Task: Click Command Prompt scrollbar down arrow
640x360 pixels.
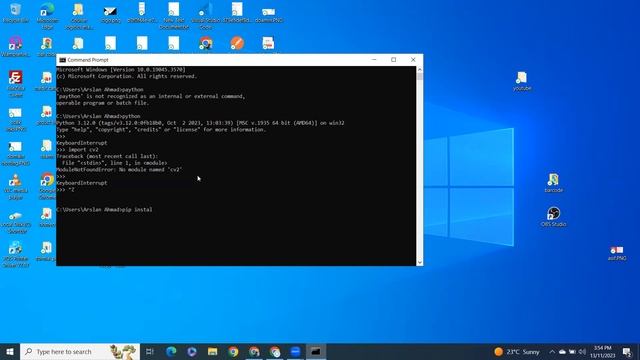Action: click(420, 262)
